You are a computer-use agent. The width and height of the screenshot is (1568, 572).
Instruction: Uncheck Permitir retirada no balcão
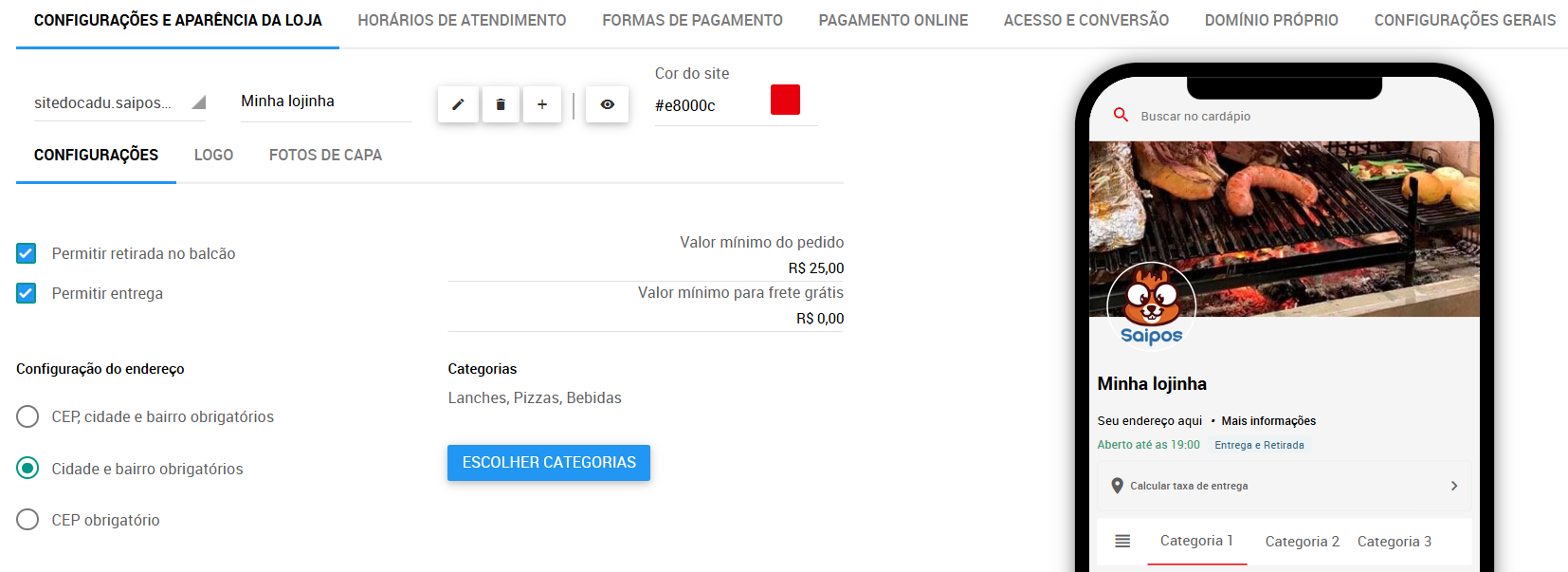click(27, 253)
